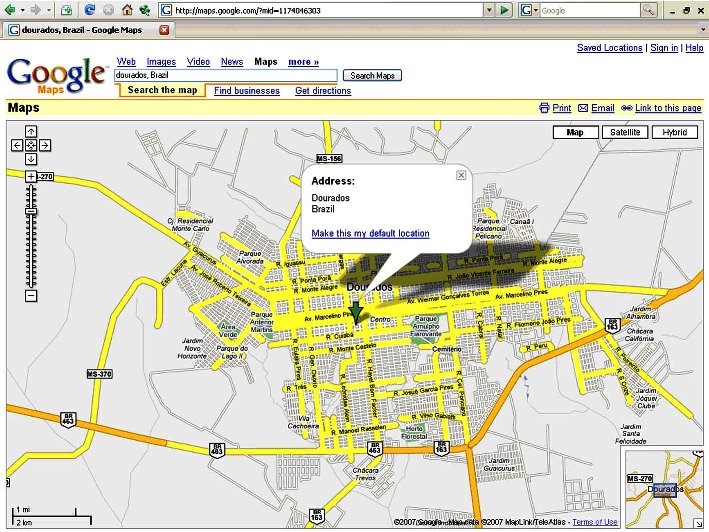The image size is (709, 532).
Task: Click the green arrow location marker
Action: [x=356, y=312]
